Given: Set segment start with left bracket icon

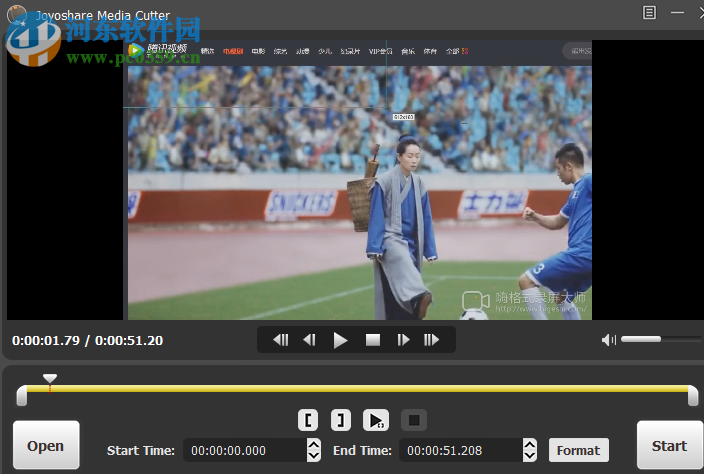Looking at the screenshot, I should click(309, 420).
